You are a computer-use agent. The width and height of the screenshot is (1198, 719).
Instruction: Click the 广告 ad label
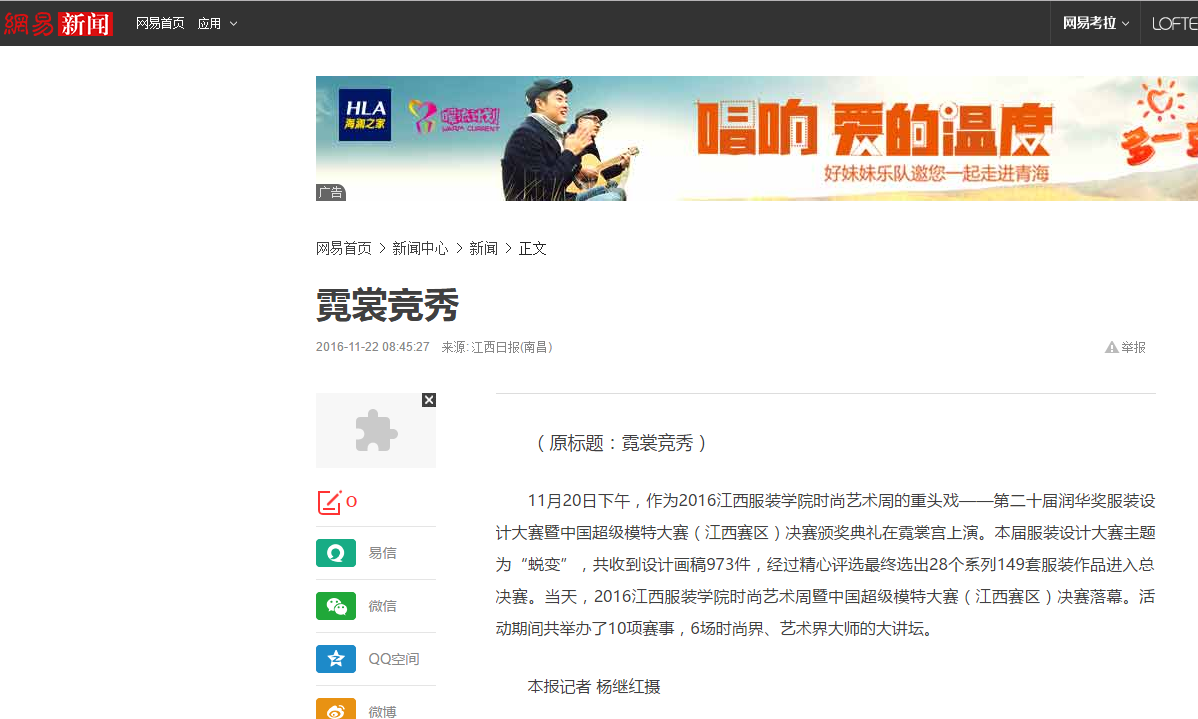[331, 192]
